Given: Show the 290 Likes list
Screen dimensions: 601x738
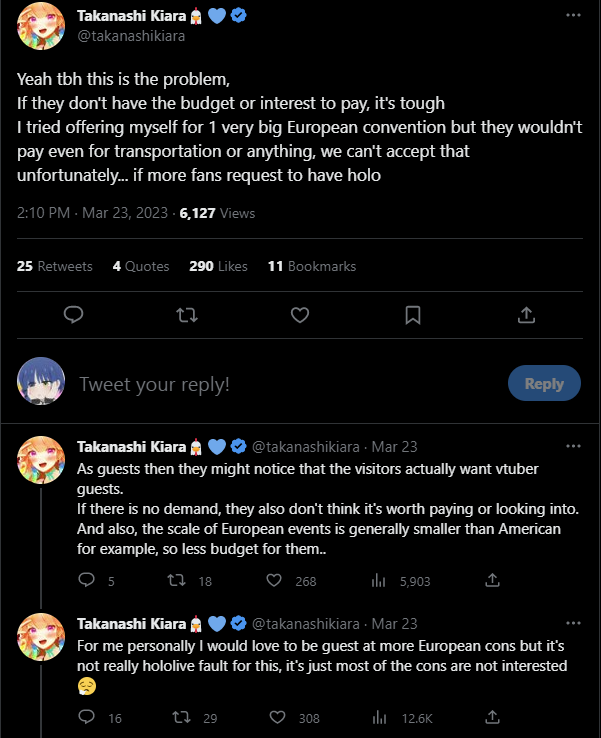Looking at the screenshot, I should point(218,266).
